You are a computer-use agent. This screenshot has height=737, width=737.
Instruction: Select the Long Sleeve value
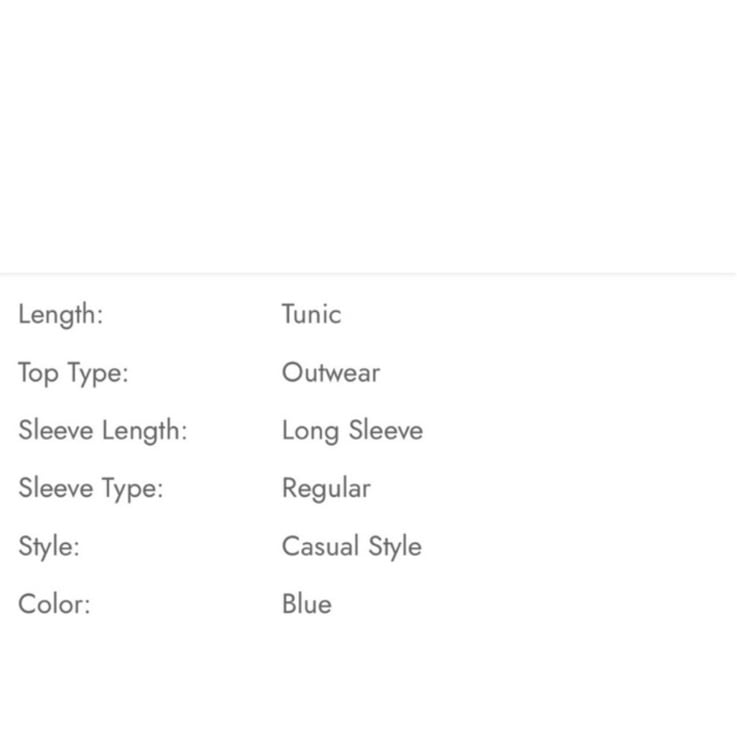coord(352,431)
